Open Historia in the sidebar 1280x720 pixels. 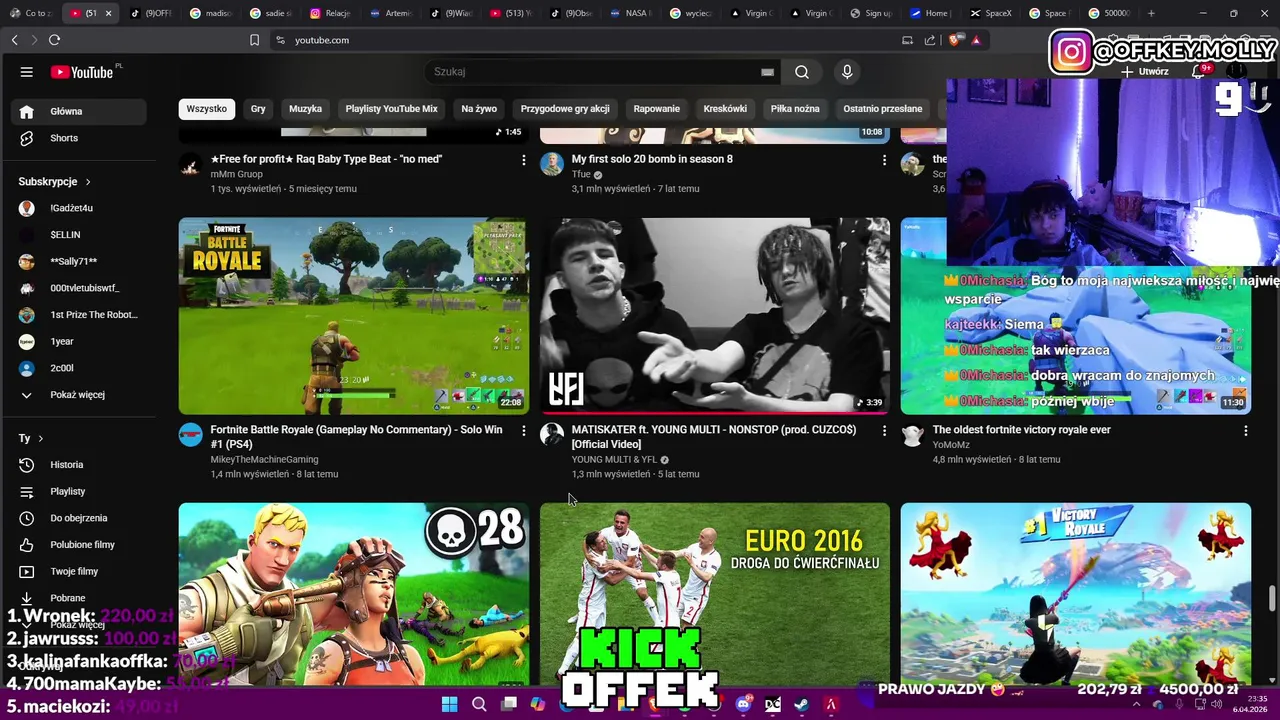point(78,465)
